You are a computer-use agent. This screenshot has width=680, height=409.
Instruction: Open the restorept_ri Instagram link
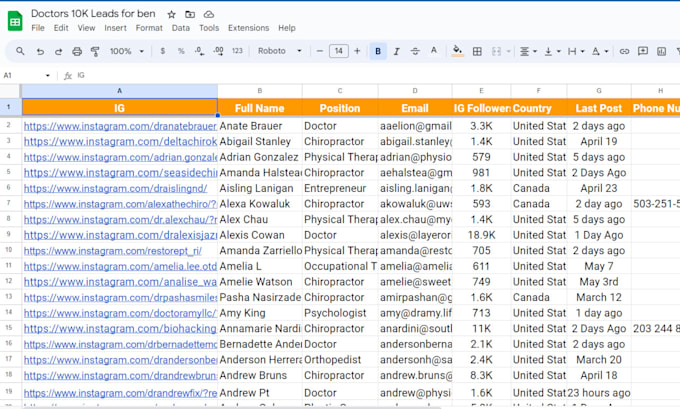coord(113,251)
